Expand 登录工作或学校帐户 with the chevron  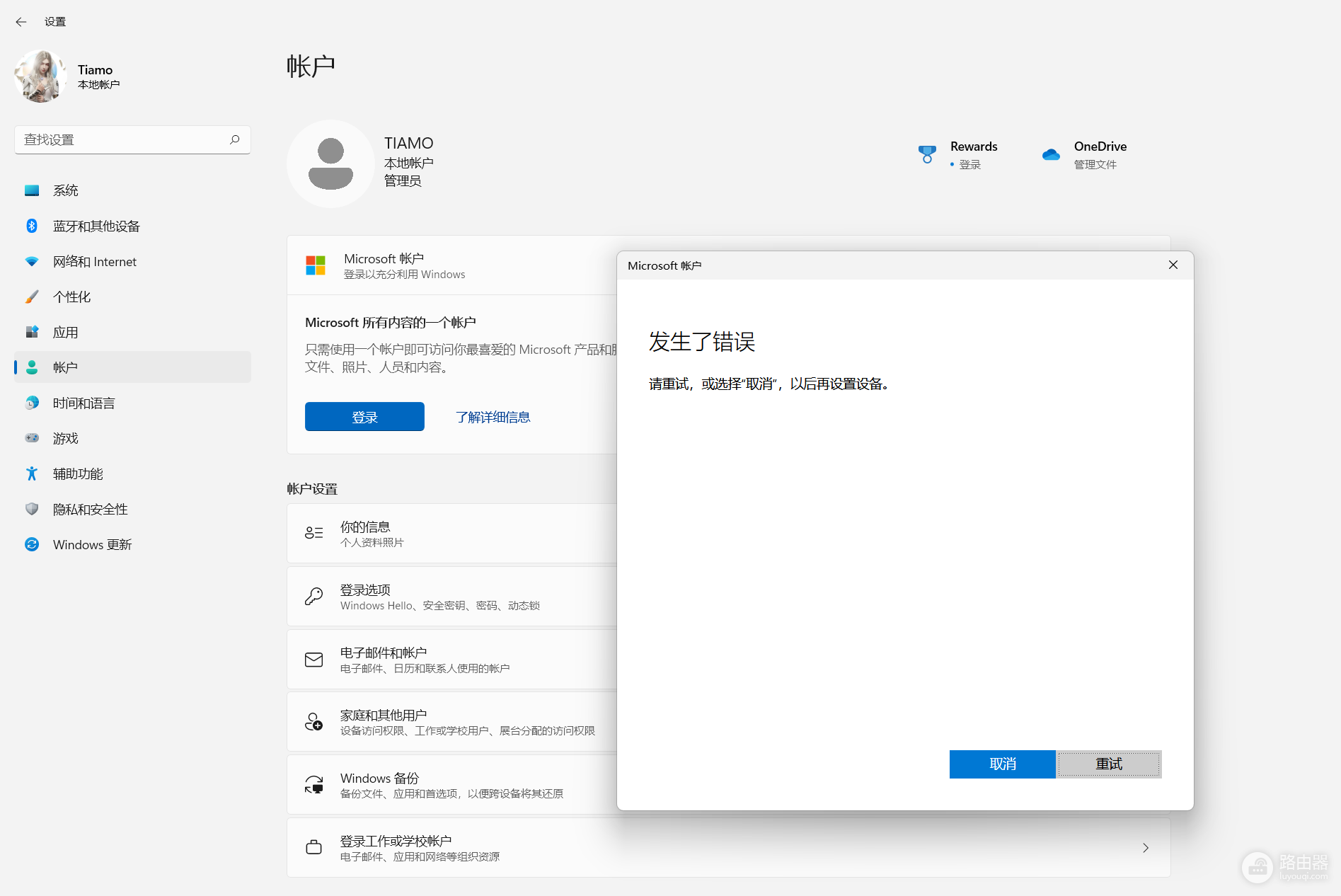pos(1146,848)
